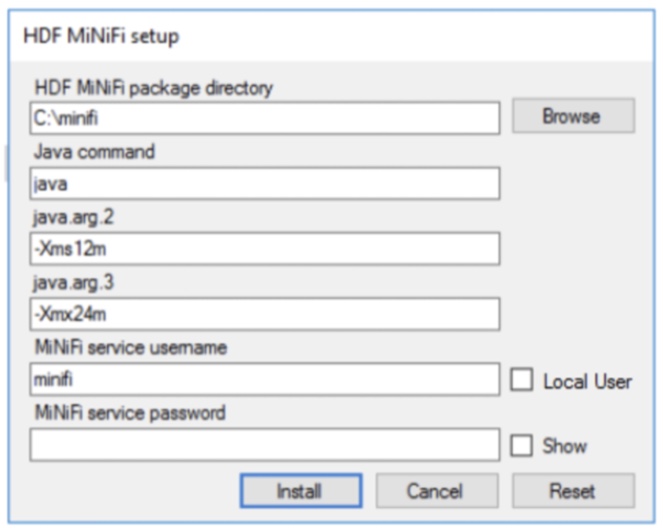Focus the empty MiNiFi service password field
The height and width of the screenshot is (532, 663).
[264, 445]
